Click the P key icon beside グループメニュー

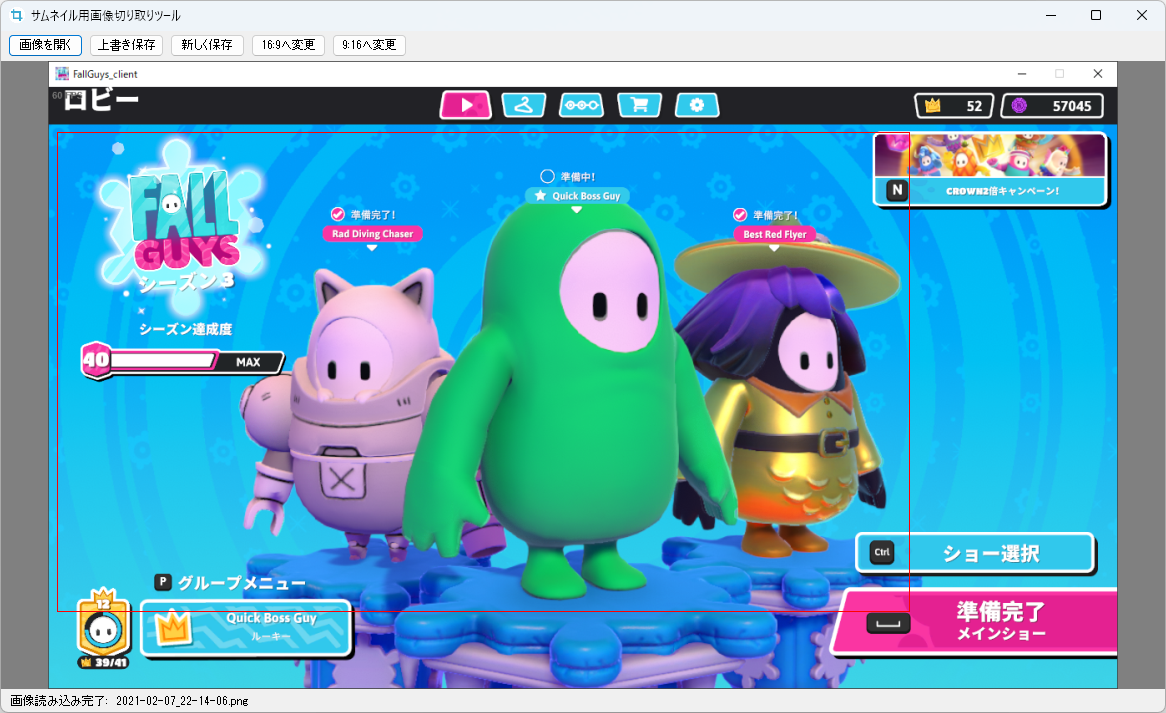(163, 582)
